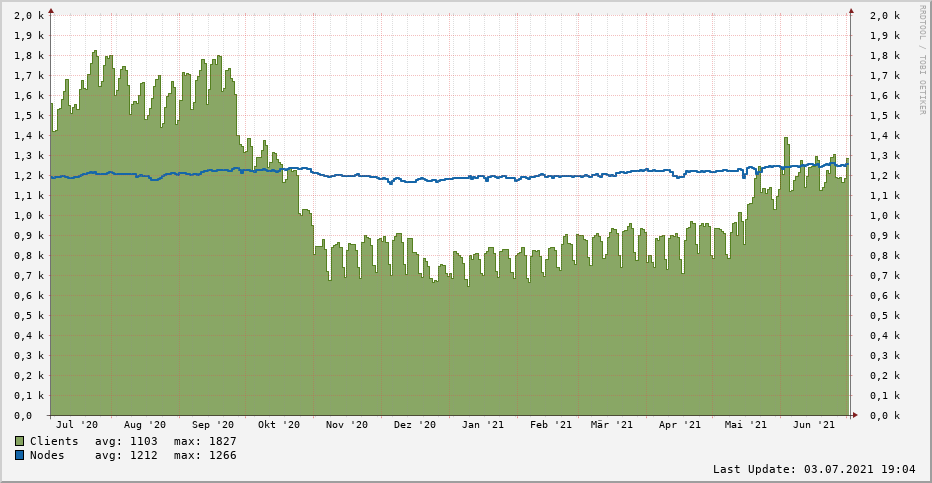Image resolution: width=932 pixels, height=483 pixels.
Task: Click the right axis 2,0 k label
Action: point(885,15)
